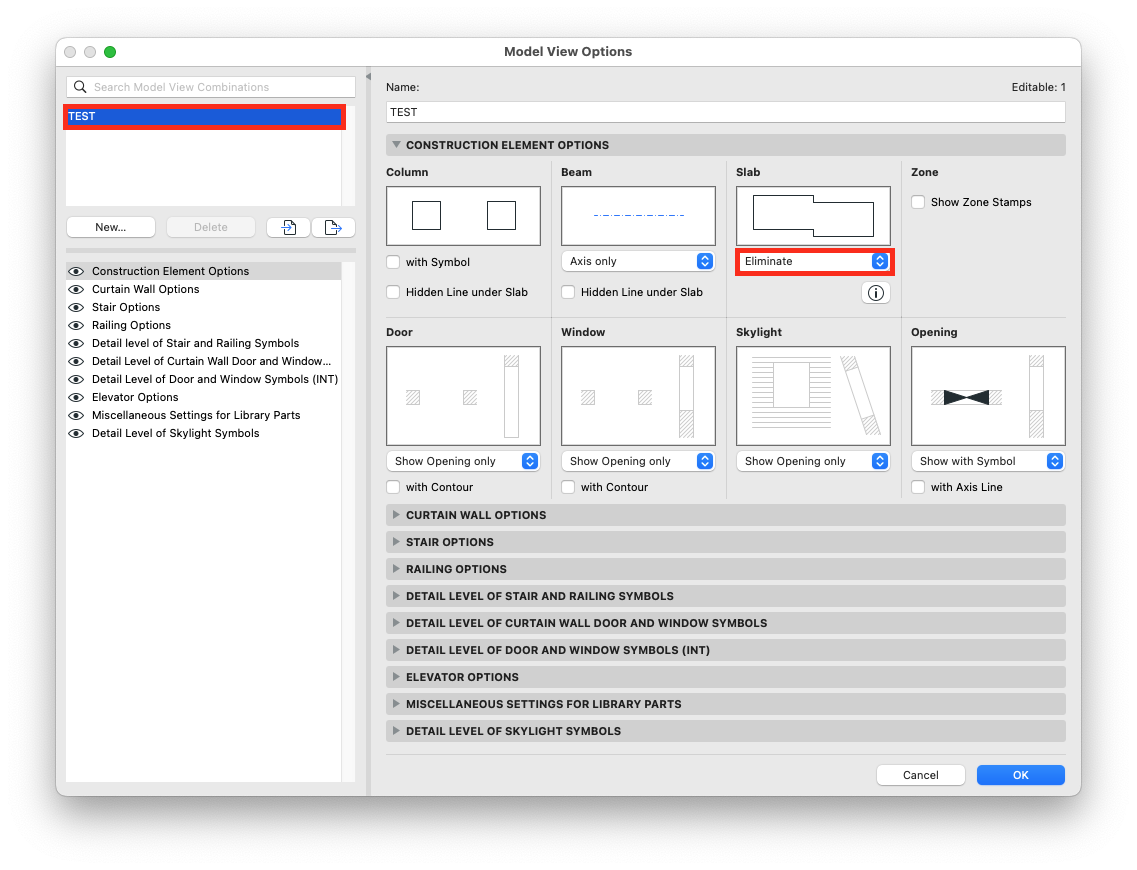Check Column with Symbol option
Viewport: 1137px width, 870px height.
point(394,262)
